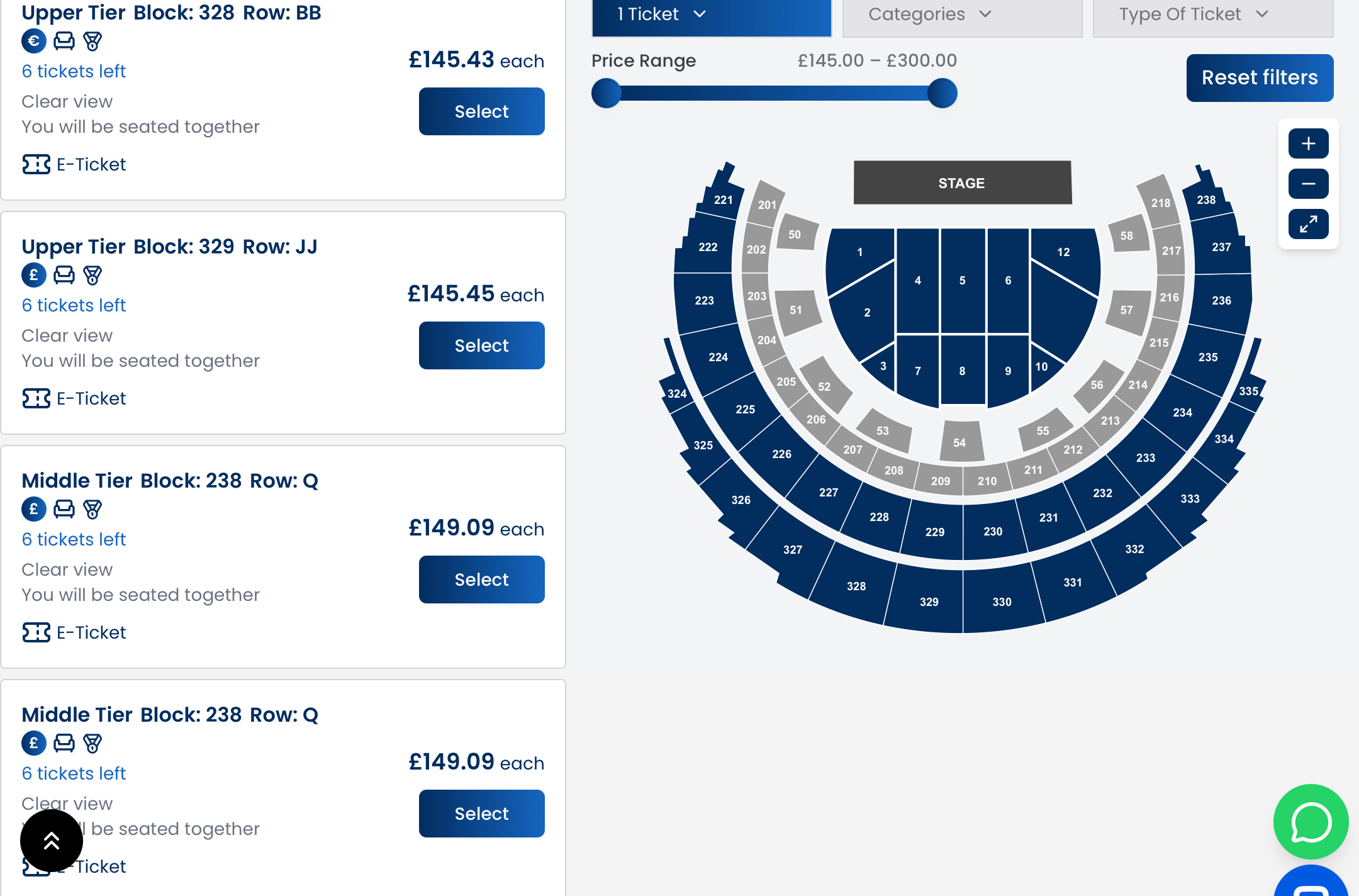Open the Type Of Ticket dropdown
This screenshot has height=896, width=1359.
(x=1212, y=14)
